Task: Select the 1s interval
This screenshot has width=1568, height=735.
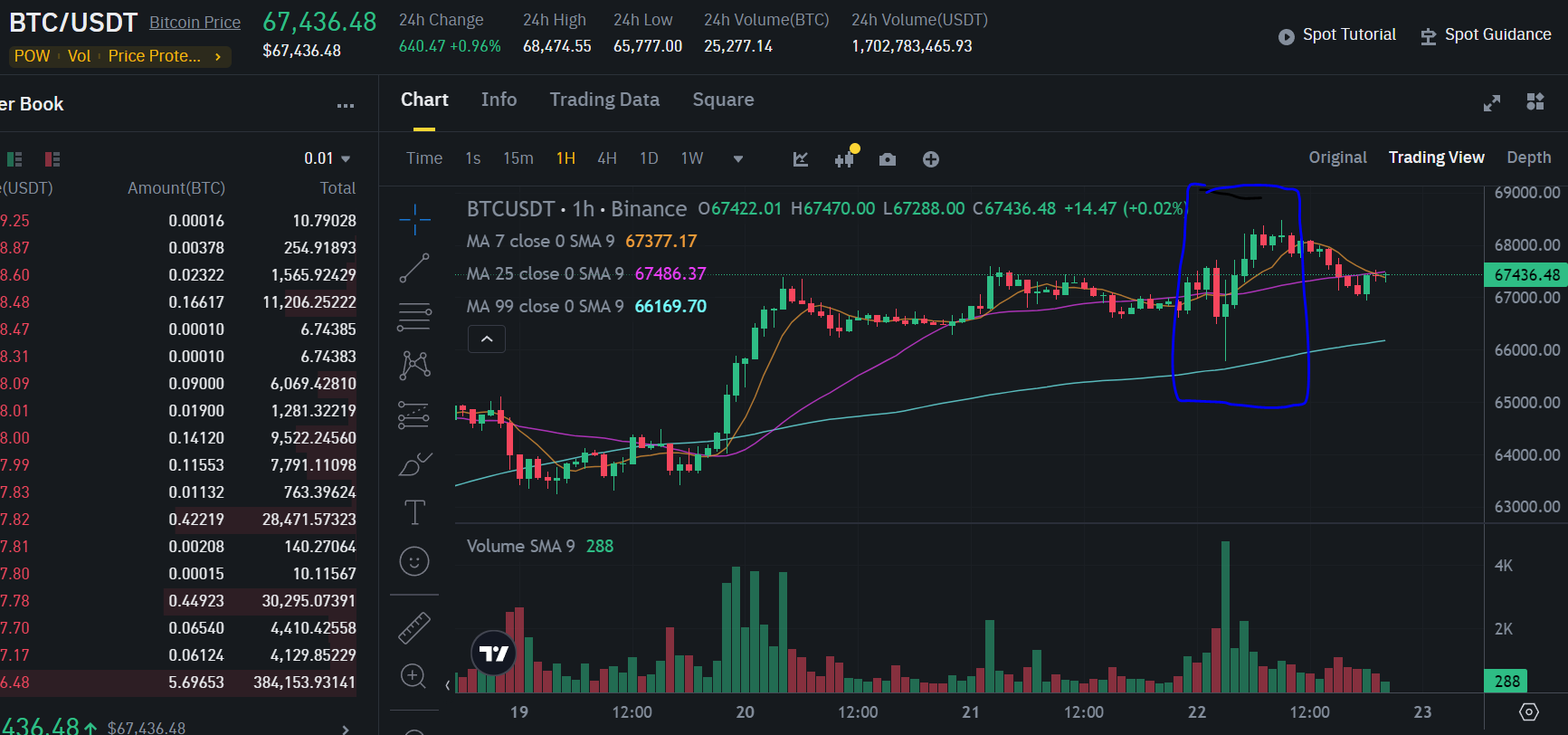Action: pyautogui.click(x=472, y=158)
